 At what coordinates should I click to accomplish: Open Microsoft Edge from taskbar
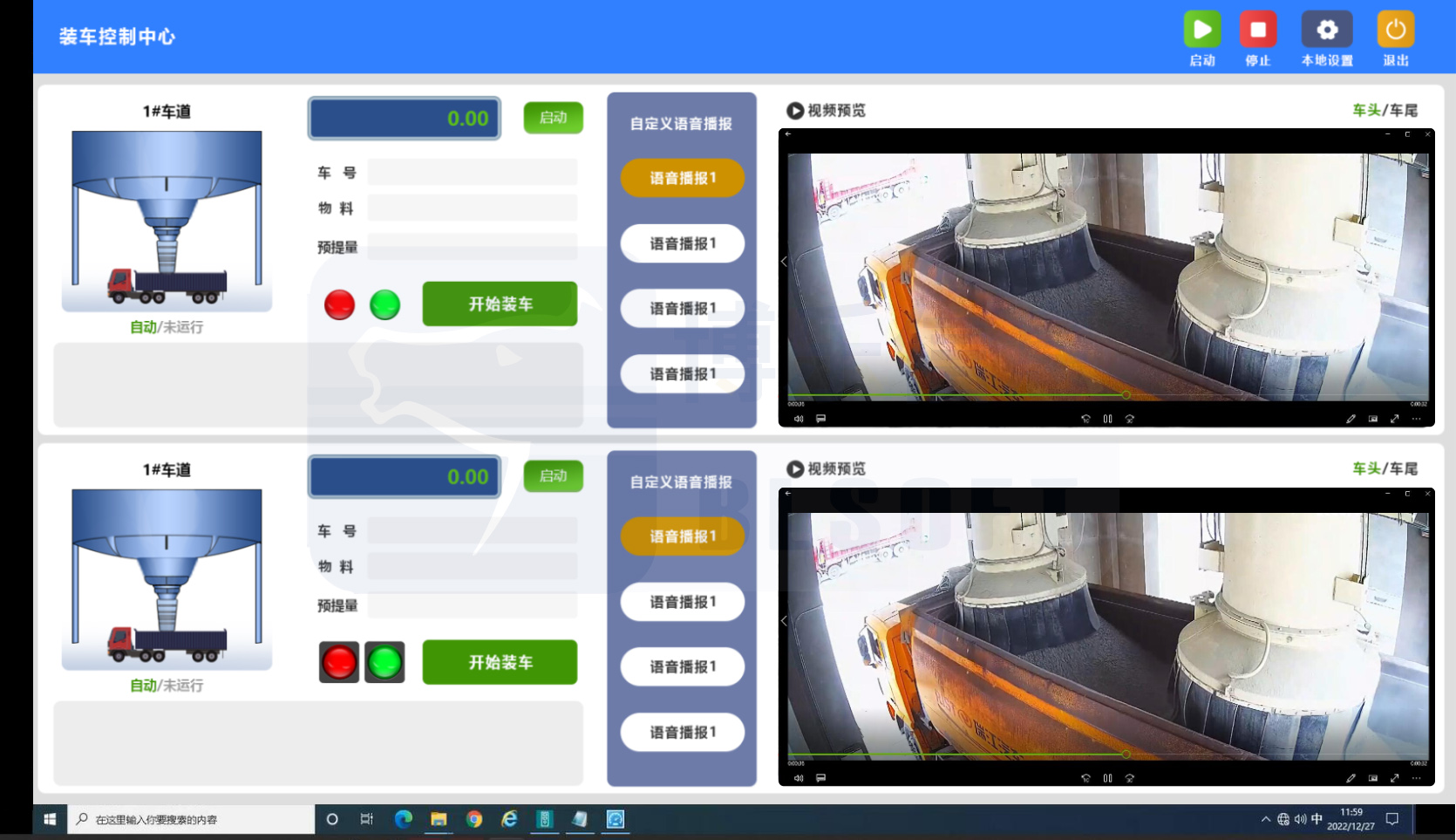point(403,819)
